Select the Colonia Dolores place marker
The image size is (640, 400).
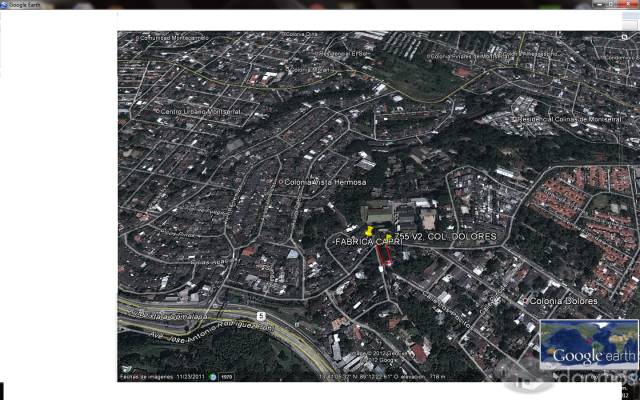coord(526,302)
